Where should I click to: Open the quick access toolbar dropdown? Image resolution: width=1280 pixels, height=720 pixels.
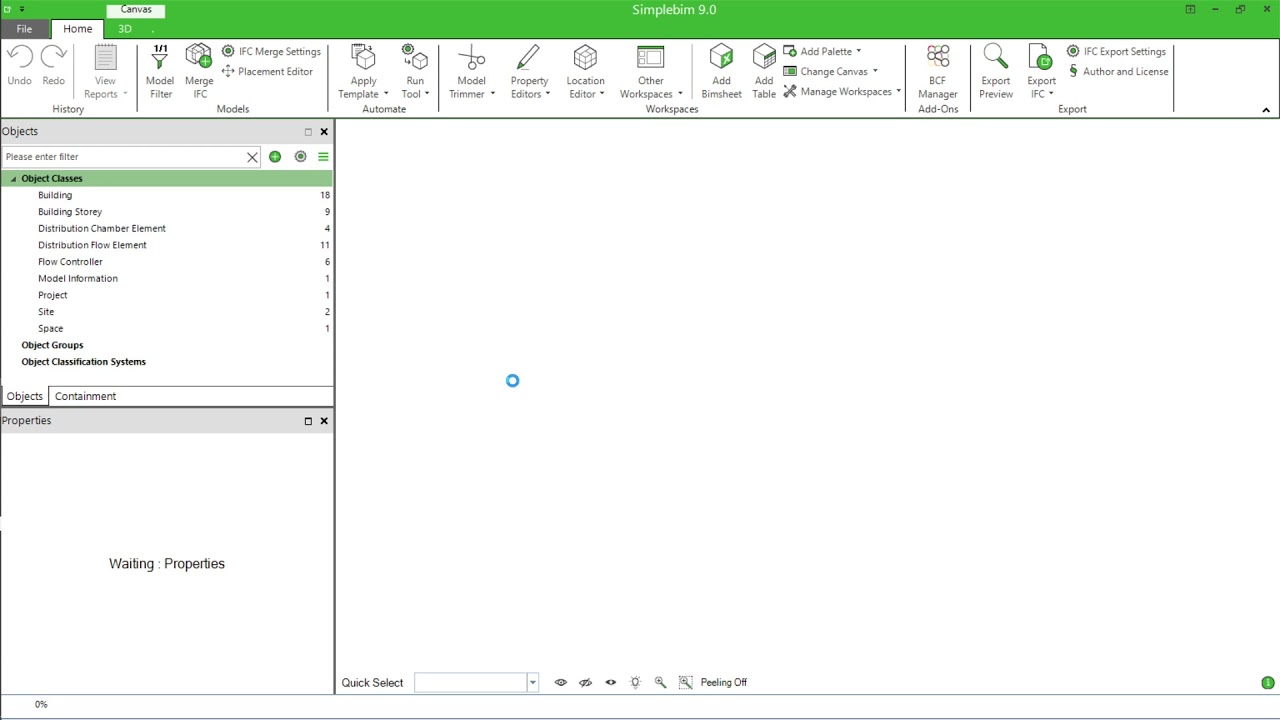22,9
